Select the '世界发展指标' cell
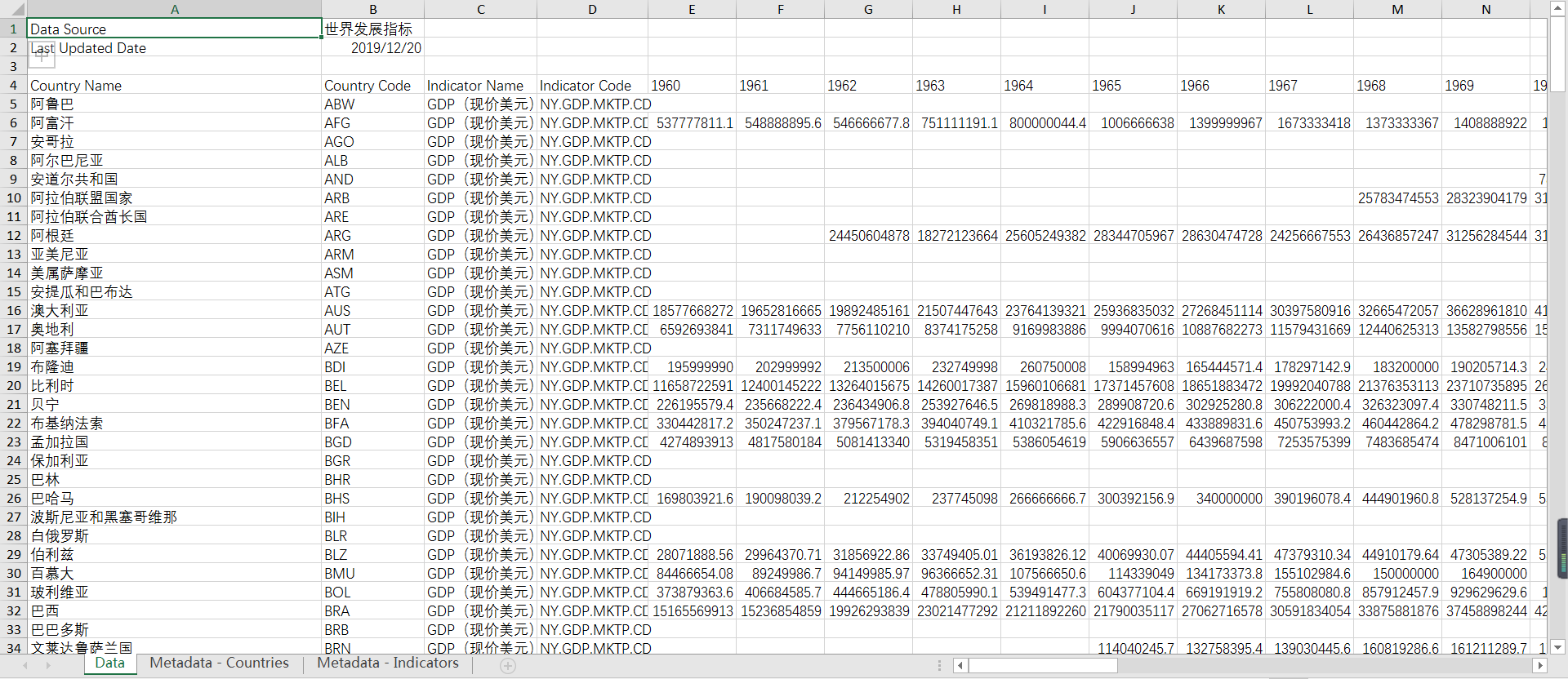 tap(373, 29)
